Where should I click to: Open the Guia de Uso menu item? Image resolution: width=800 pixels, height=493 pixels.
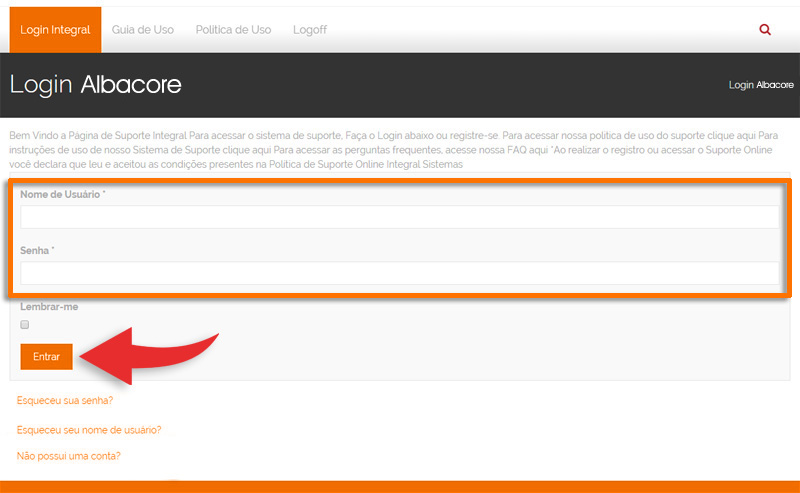(143, 30)
